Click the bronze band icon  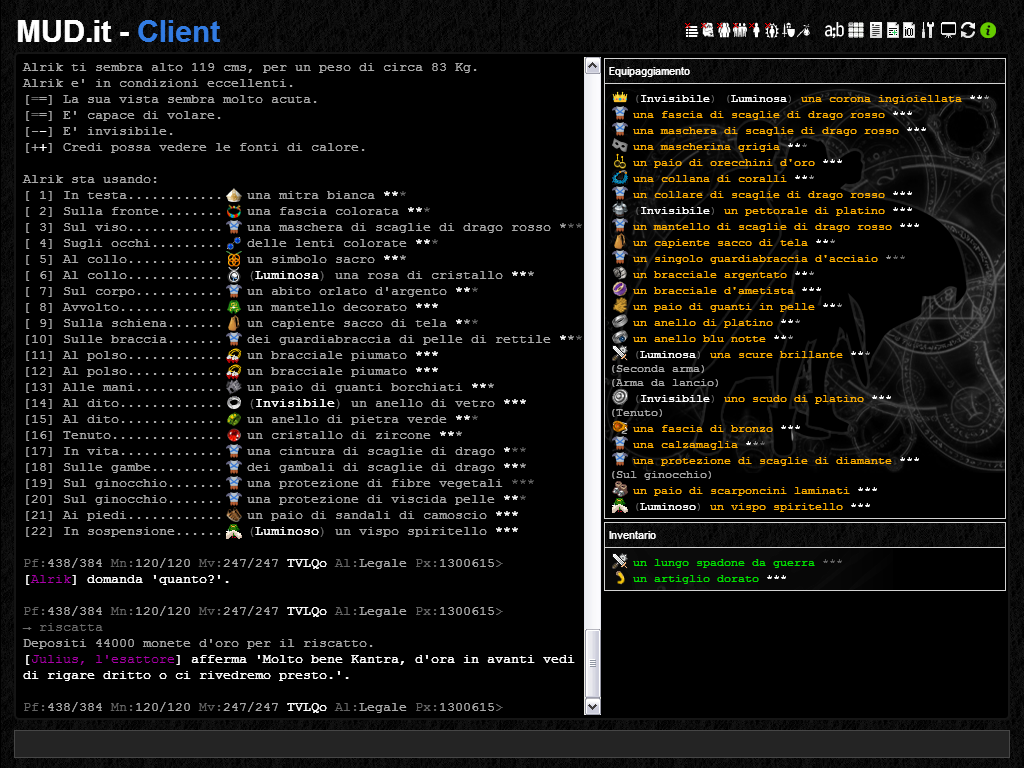[620, 428]
